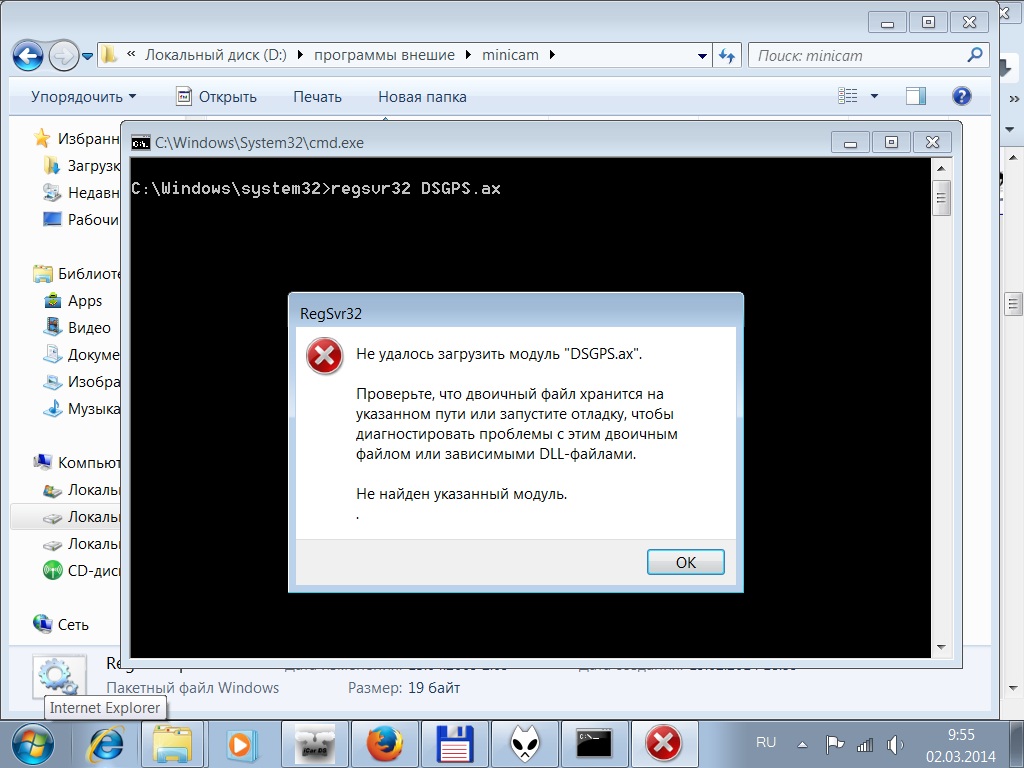Open Windows Media Player taskbar icon

point(240,743)
